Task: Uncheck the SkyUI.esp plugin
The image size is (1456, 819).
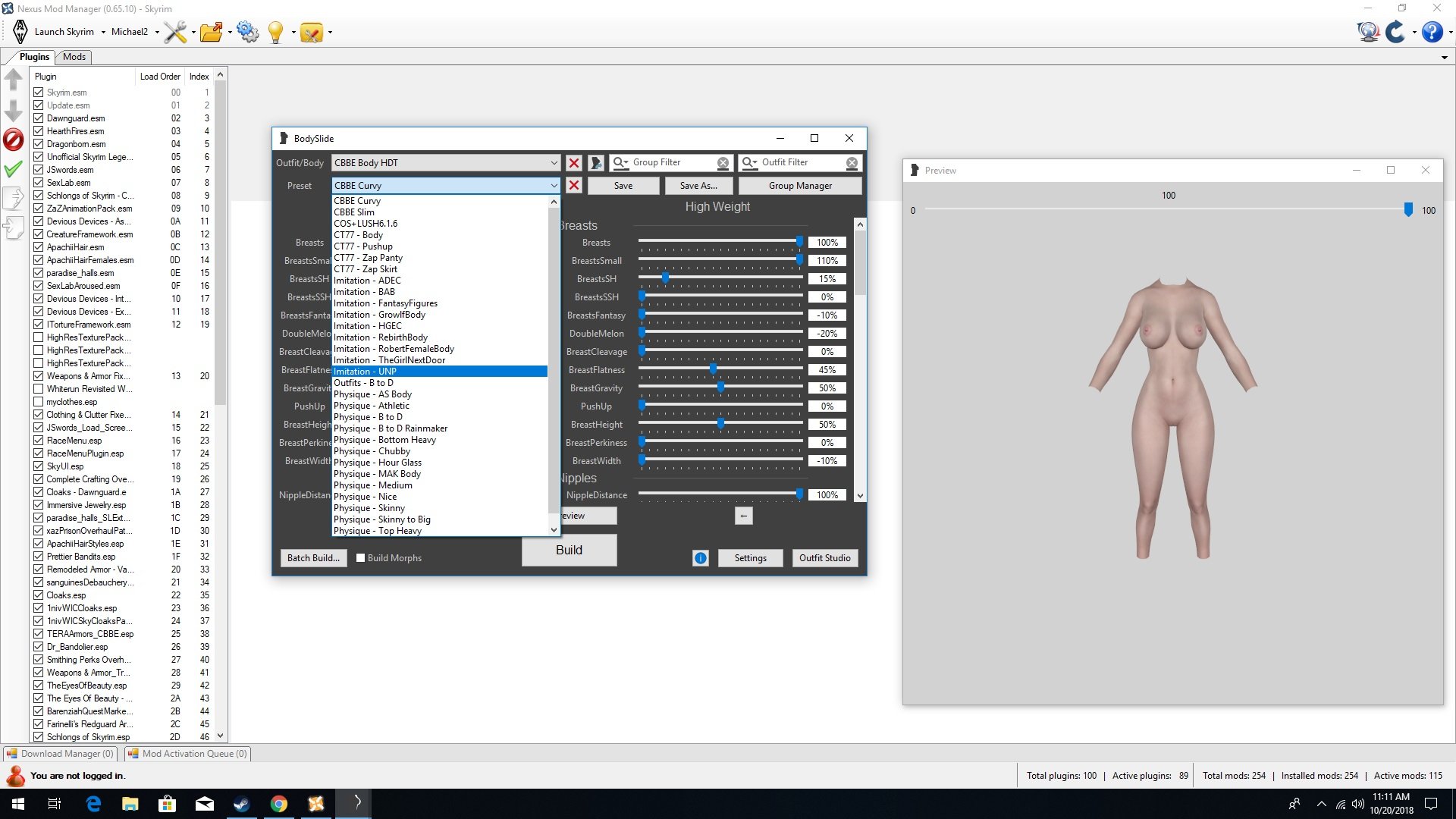Action: 39,466
